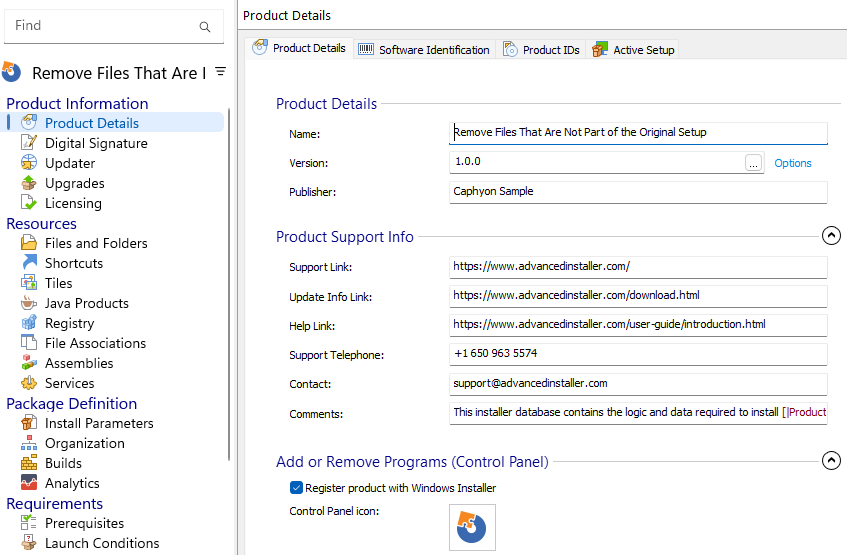
Task: Click the Tiles icon
Action: [29, 283]
